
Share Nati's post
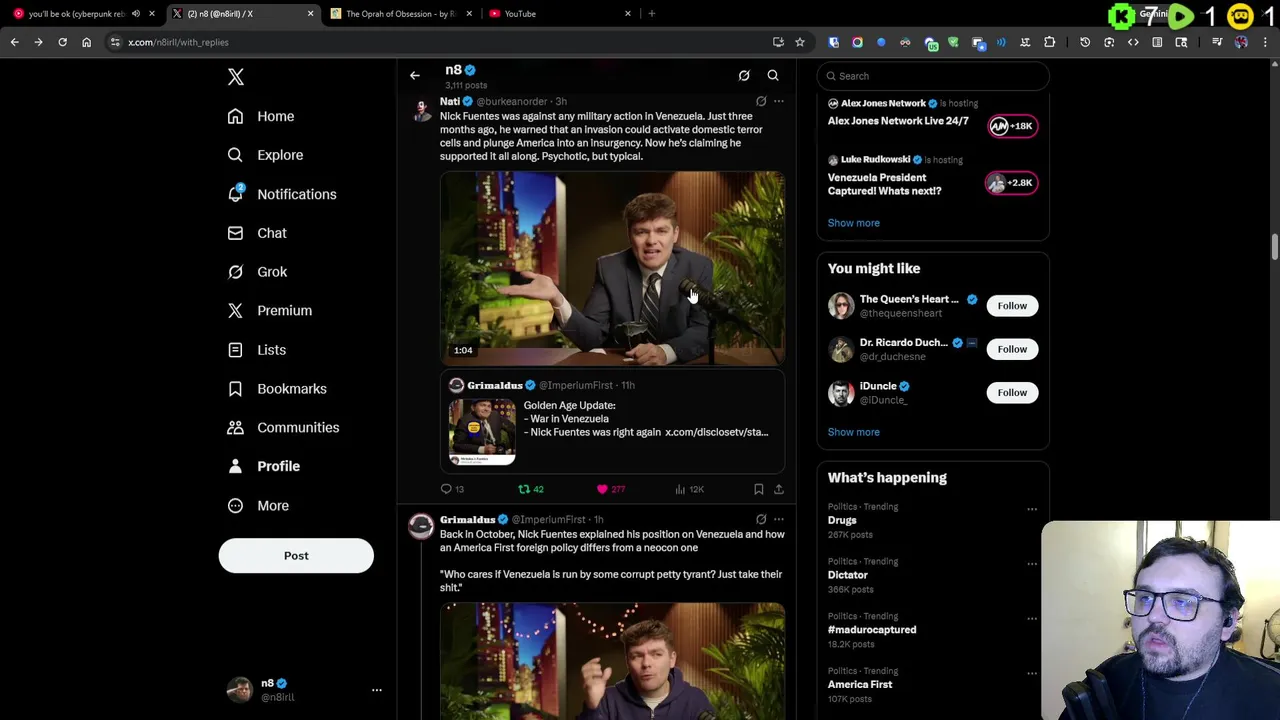779,489
